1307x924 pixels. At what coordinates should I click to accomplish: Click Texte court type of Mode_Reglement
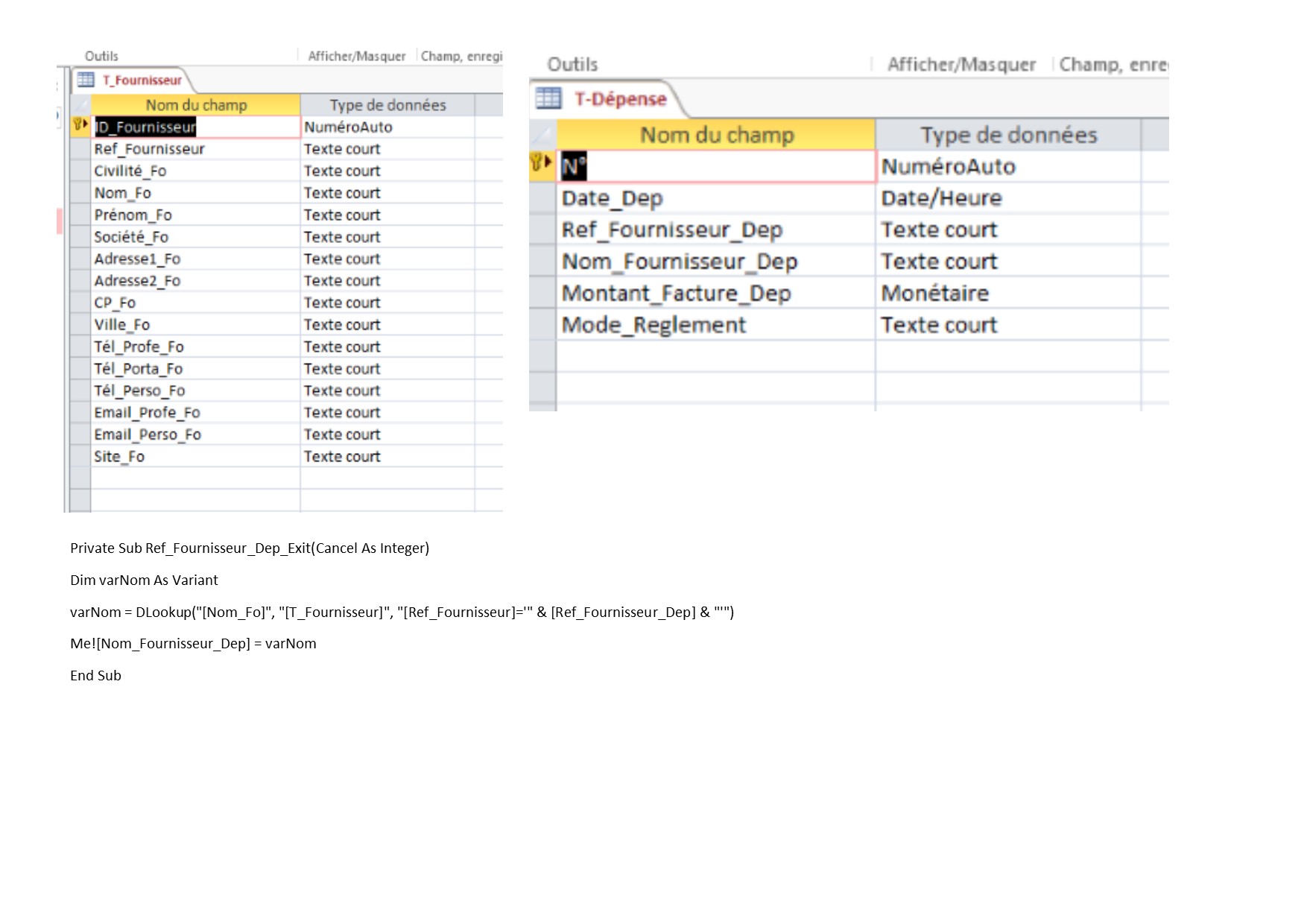tap(1008, 325)
